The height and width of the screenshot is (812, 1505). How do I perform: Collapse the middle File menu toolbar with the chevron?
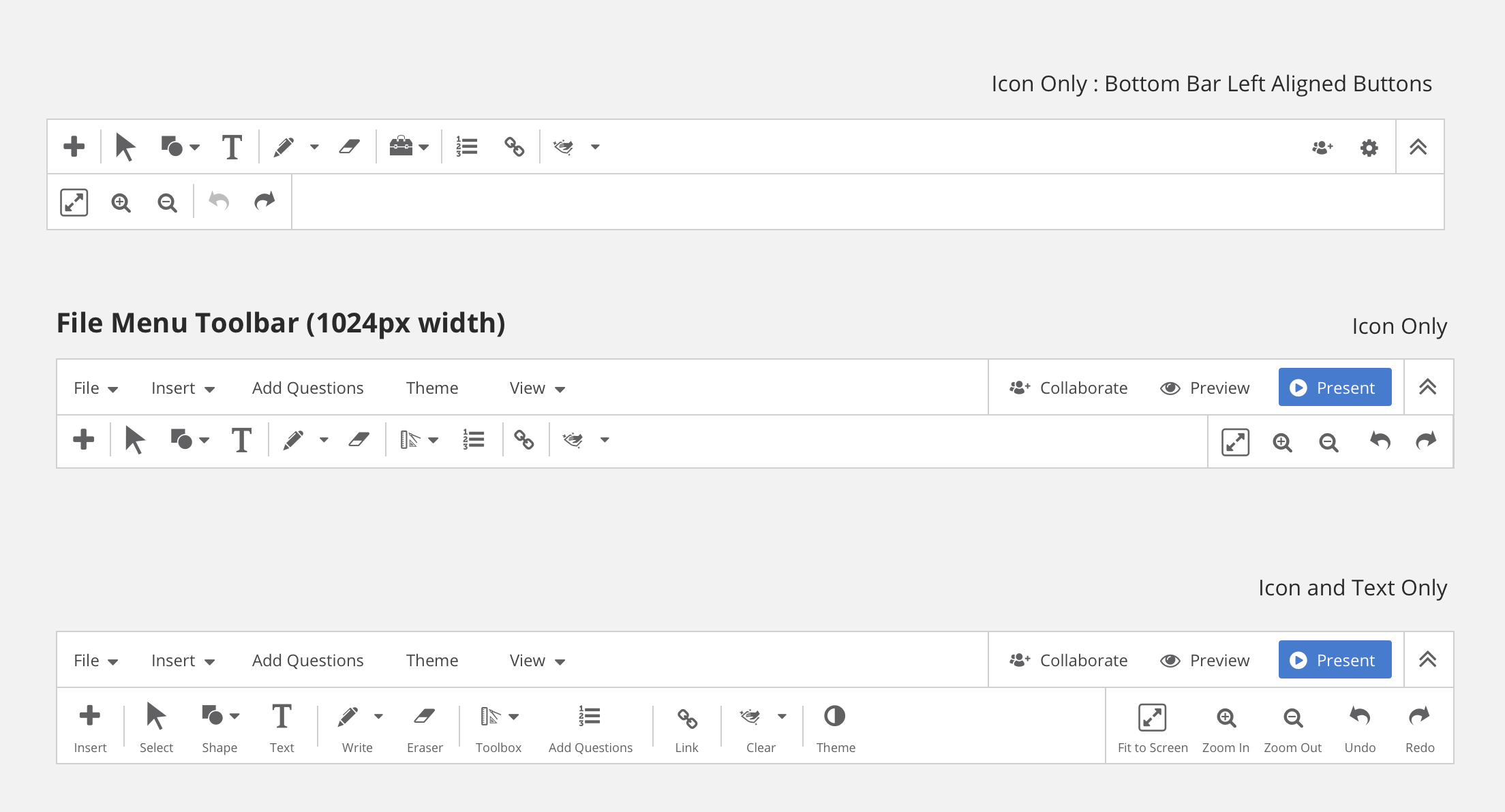click(x=1428, y=388)
